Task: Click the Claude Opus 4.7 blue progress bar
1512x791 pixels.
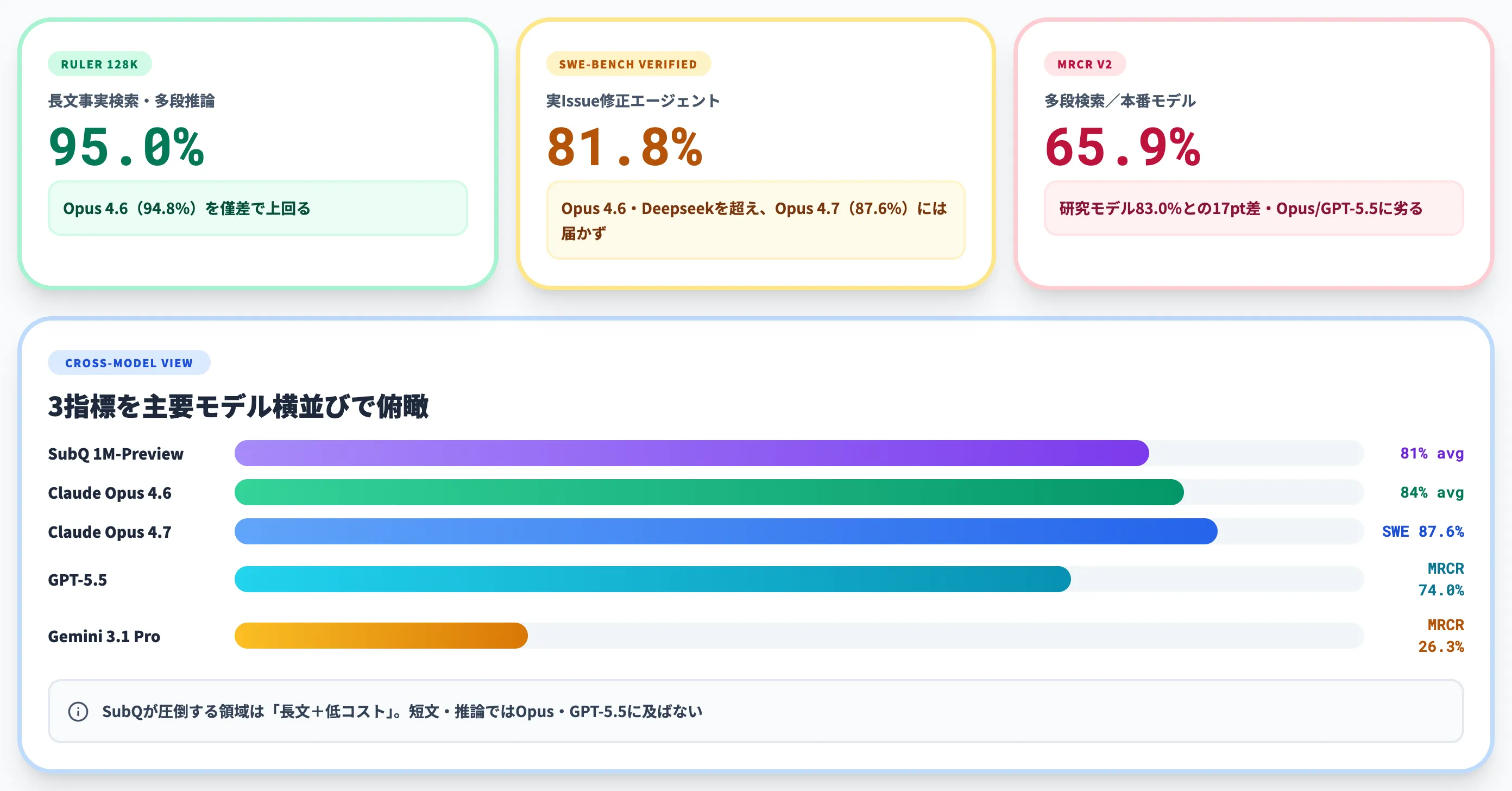Action: coord(726,531)
